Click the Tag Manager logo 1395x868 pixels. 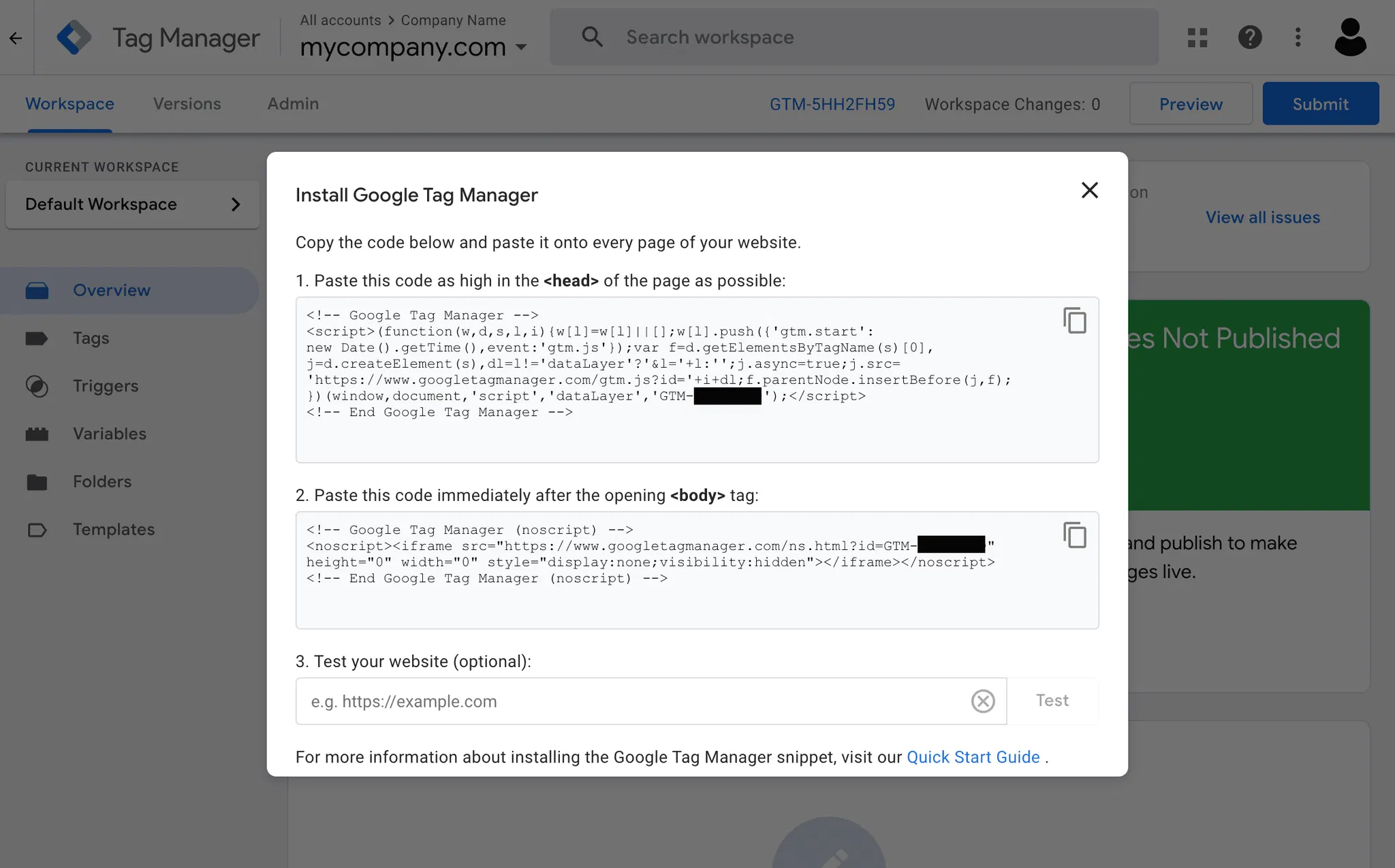point(74,37)
